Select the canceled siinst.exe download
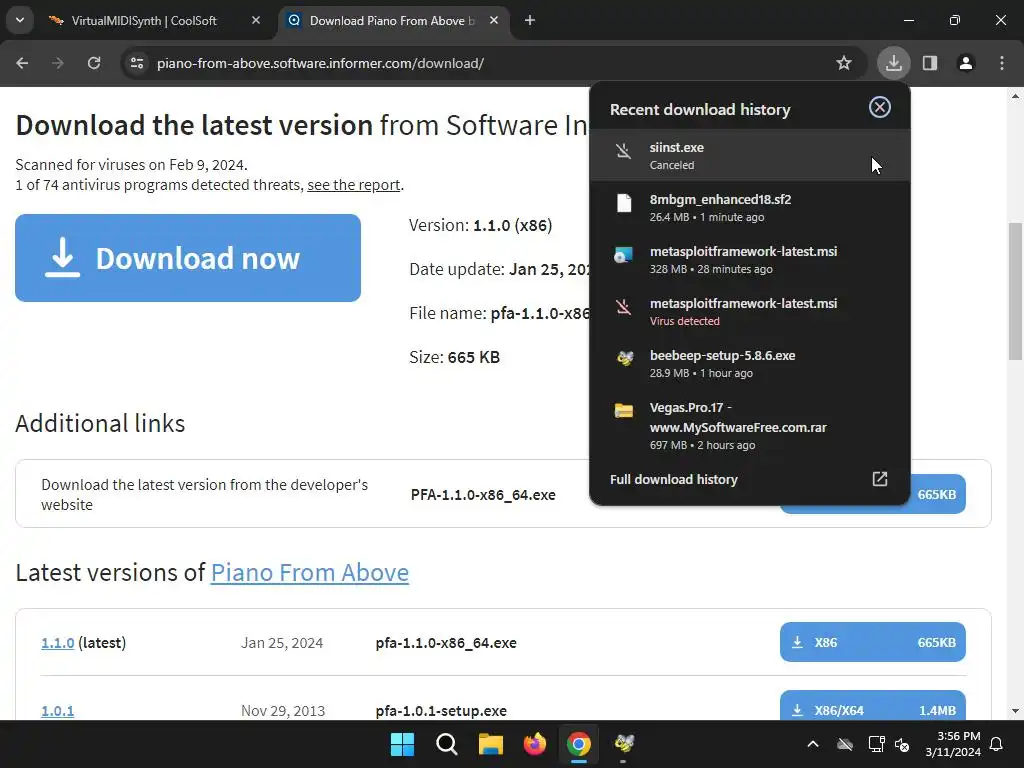1024x768 pixels. pyautogui.click(x=750, y=155)
